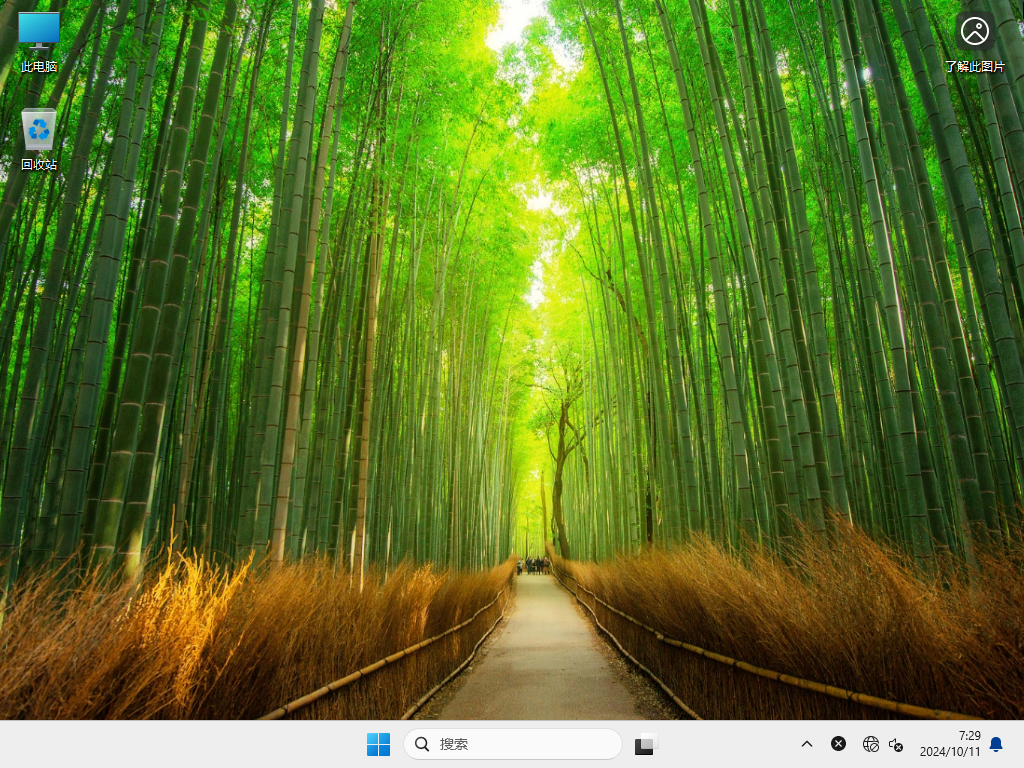Open the Windows Start menu
1024x768 pixels.
pyautogui.click(x=378, y=744)
